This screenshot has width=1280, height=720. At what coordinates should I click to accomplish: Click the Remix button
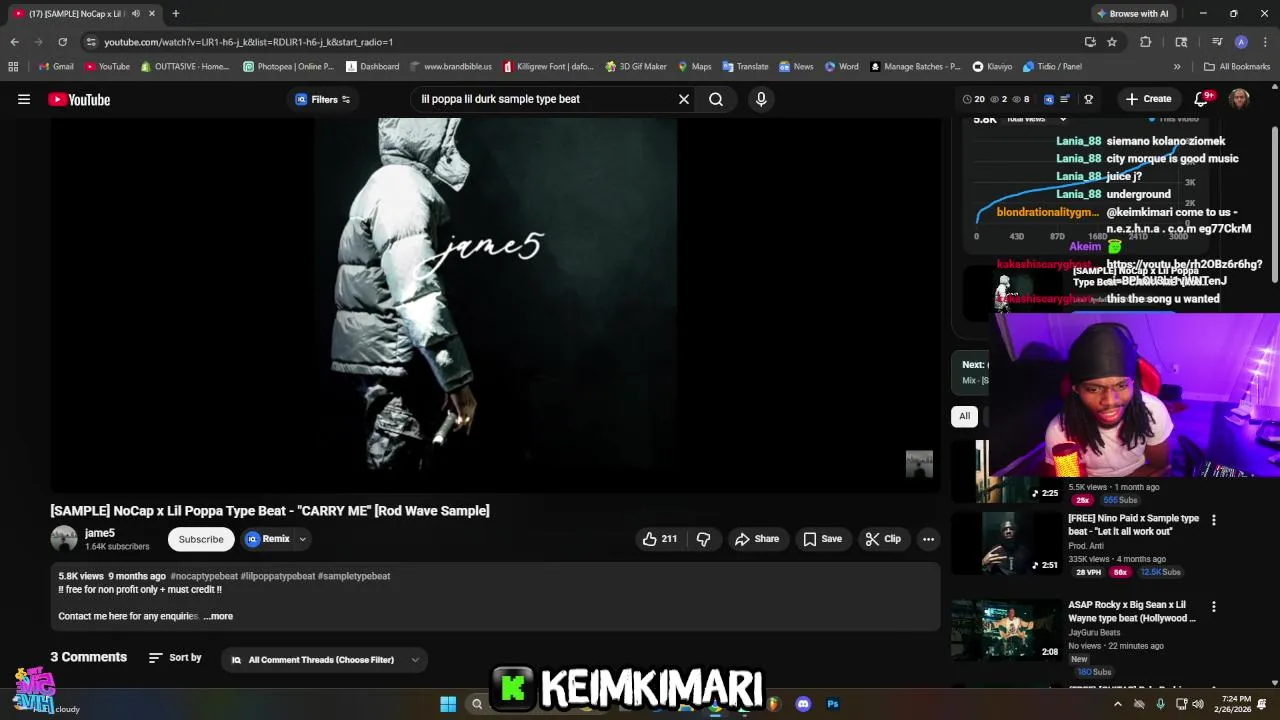pos(268,539)
